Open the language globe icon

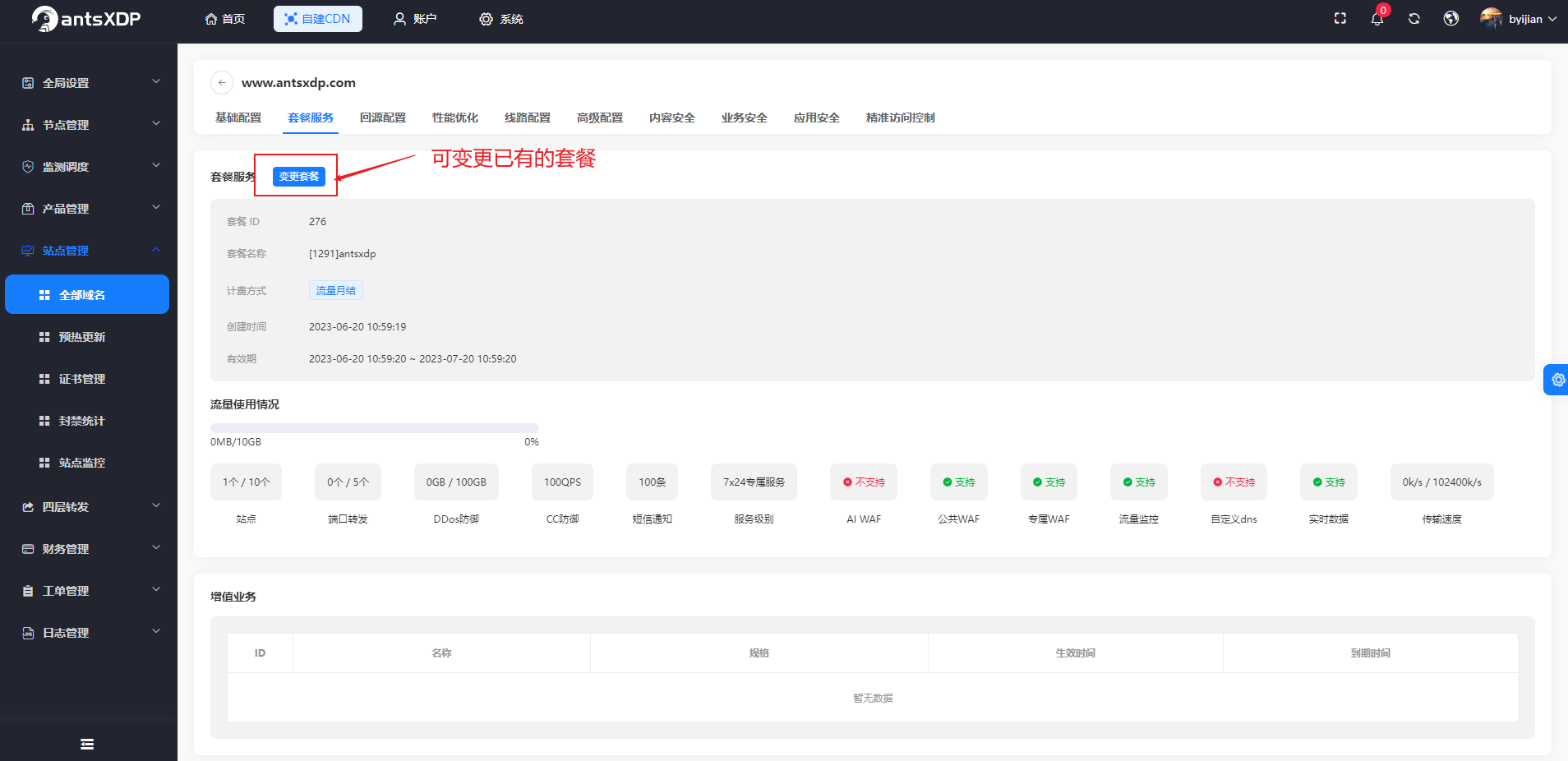coord(1451,18)
